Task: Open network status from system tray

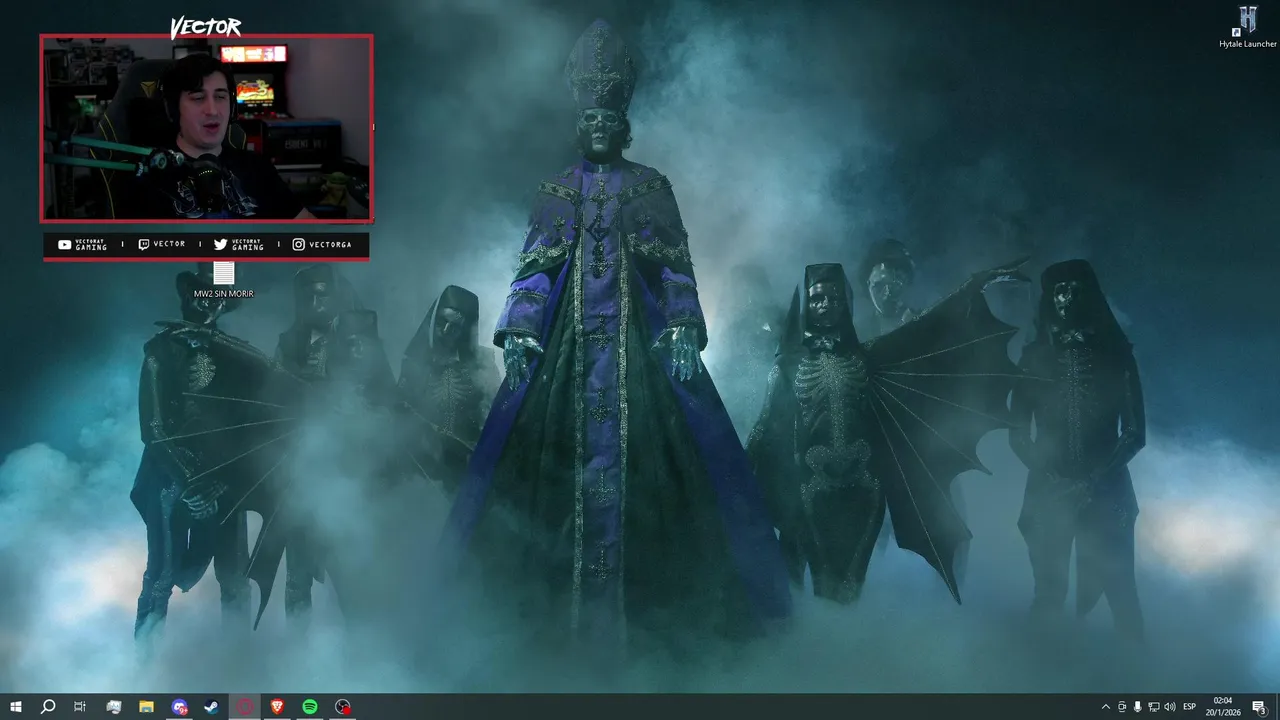Action: (x=1154, y=707)
